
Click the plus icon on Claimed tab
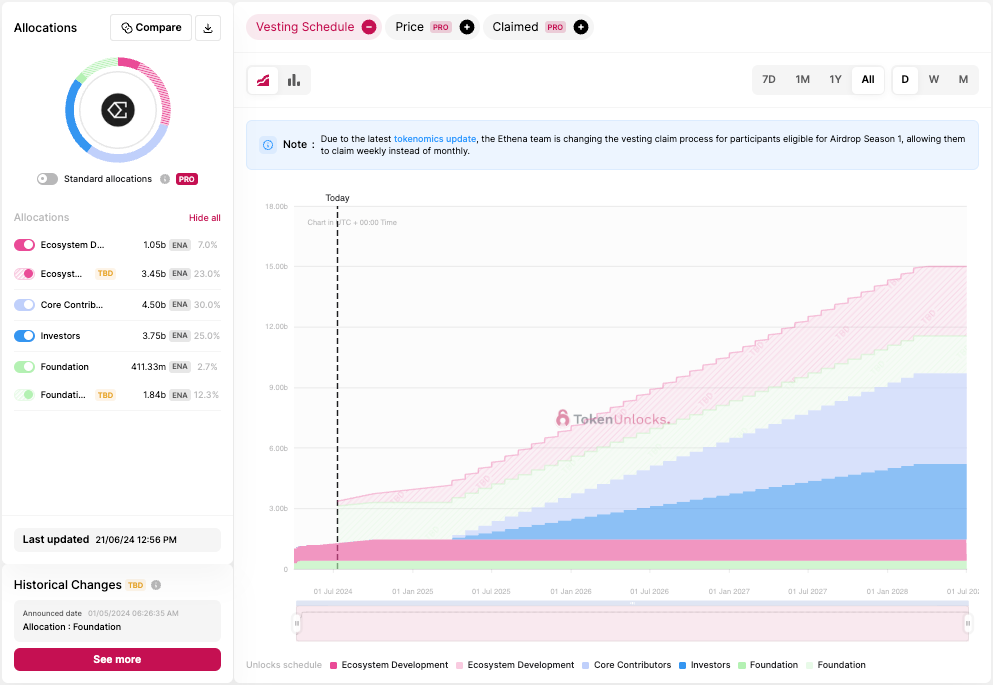point(581,27)
